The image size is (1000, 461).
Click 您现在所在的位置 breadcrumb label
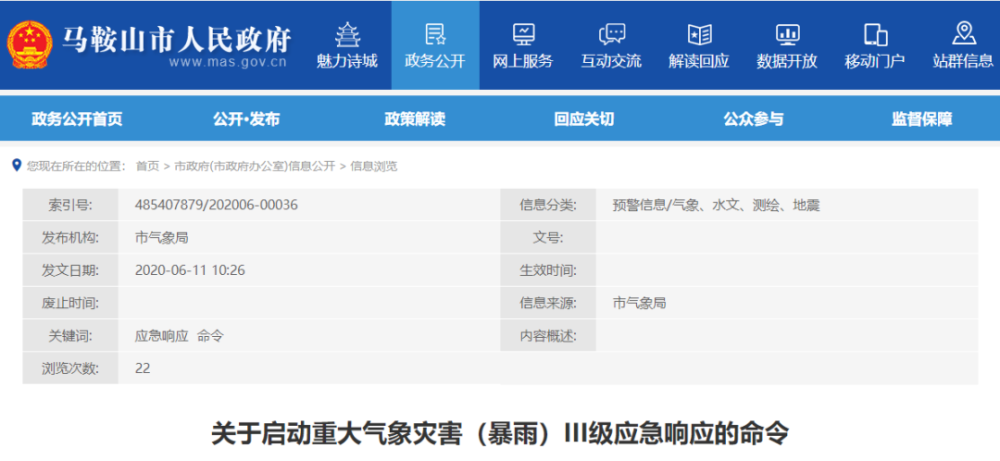pyautogui.click(x=76, y=166)
